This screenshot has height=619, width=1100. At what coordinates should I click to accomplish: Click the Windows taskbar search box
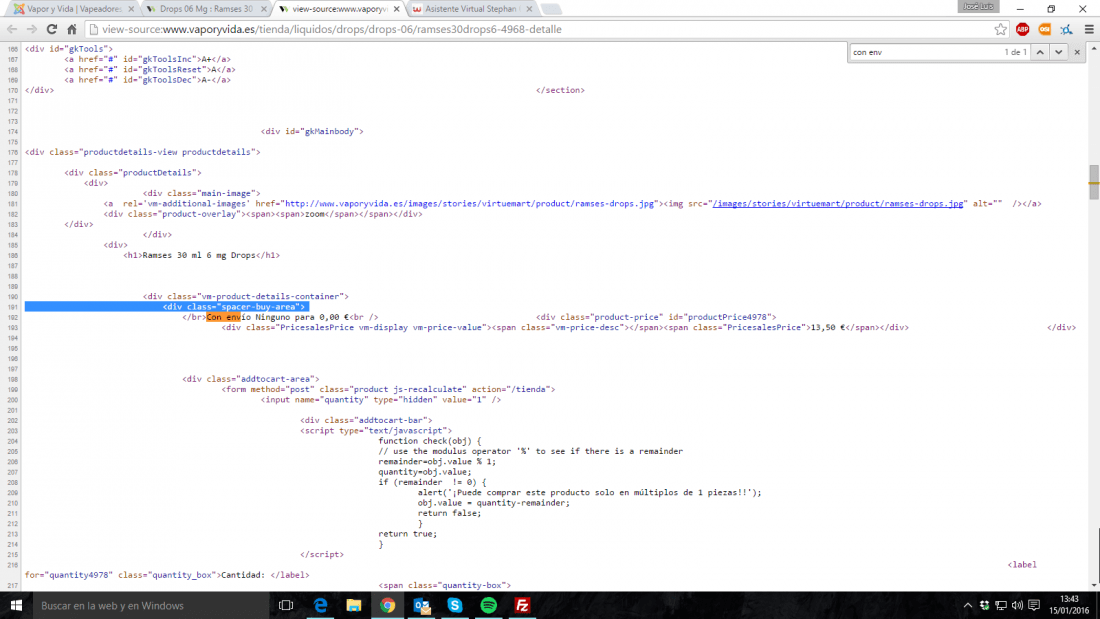click(150, 605)
